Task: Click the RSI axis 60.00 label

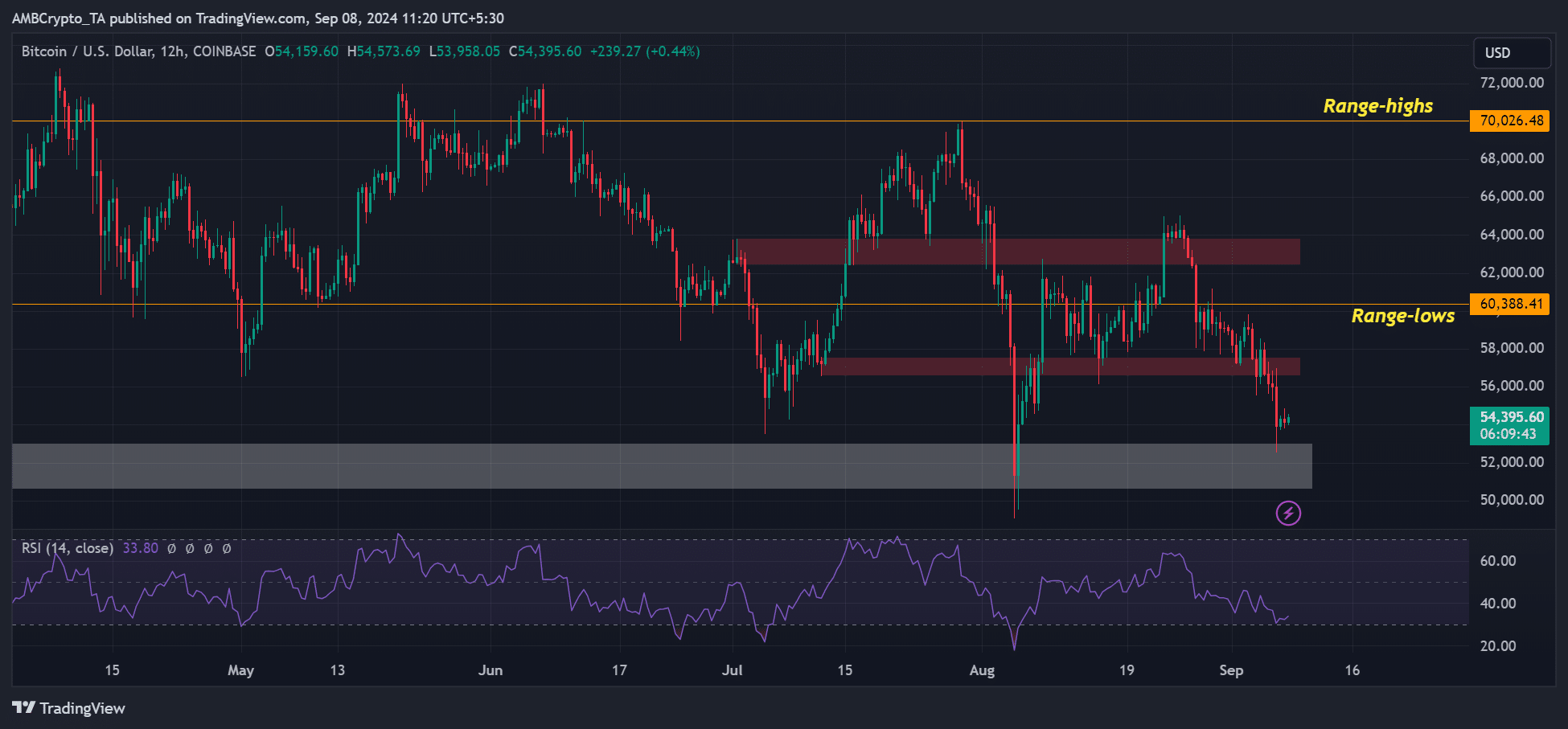Action: pos(1498,561)
